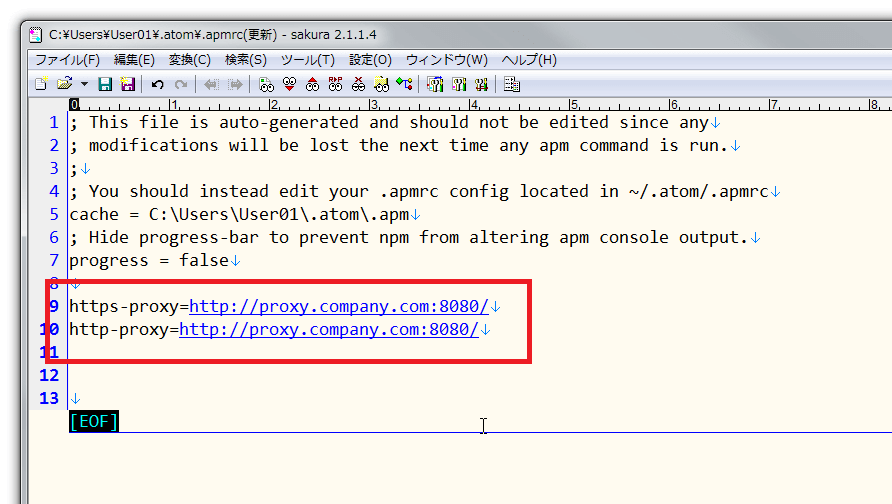Expand the 検索(S) menu
892x504 pixels.
pos(246,60)
